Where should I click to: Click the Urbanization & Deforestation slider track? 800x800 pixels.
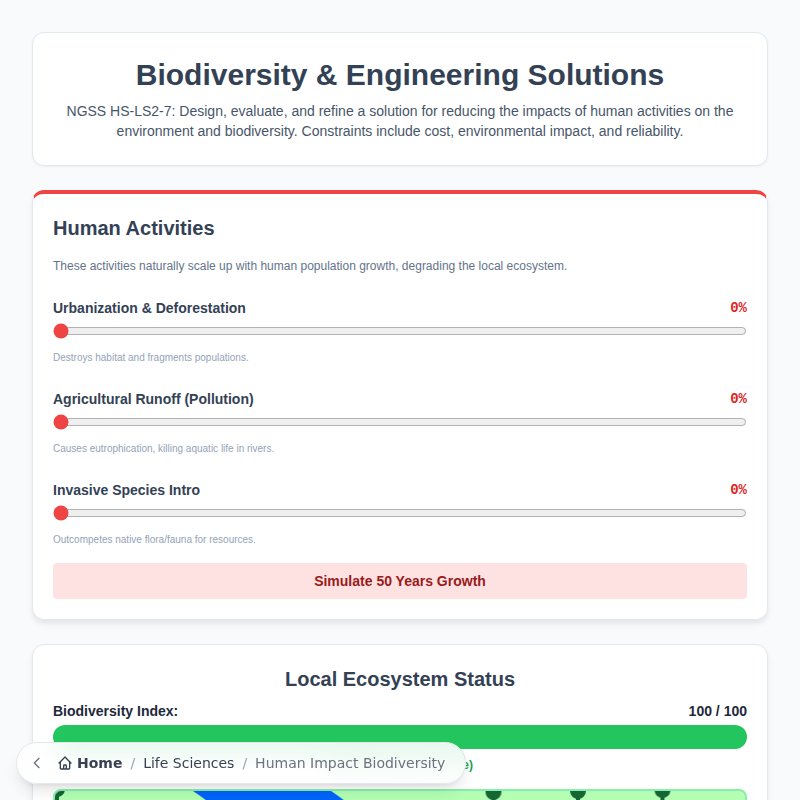tap(400, 330)
